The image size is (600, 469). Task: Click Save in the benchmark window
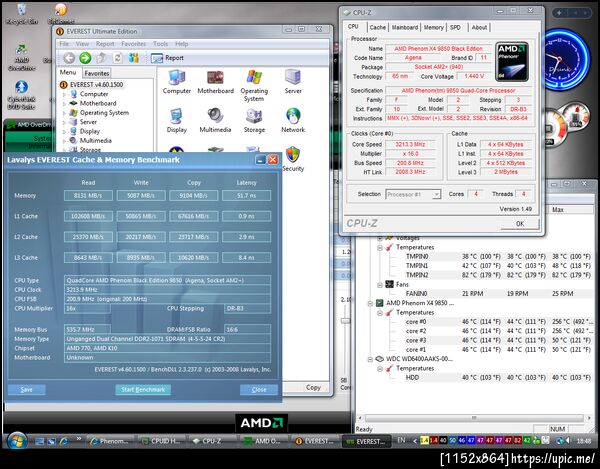pos(26,389)
